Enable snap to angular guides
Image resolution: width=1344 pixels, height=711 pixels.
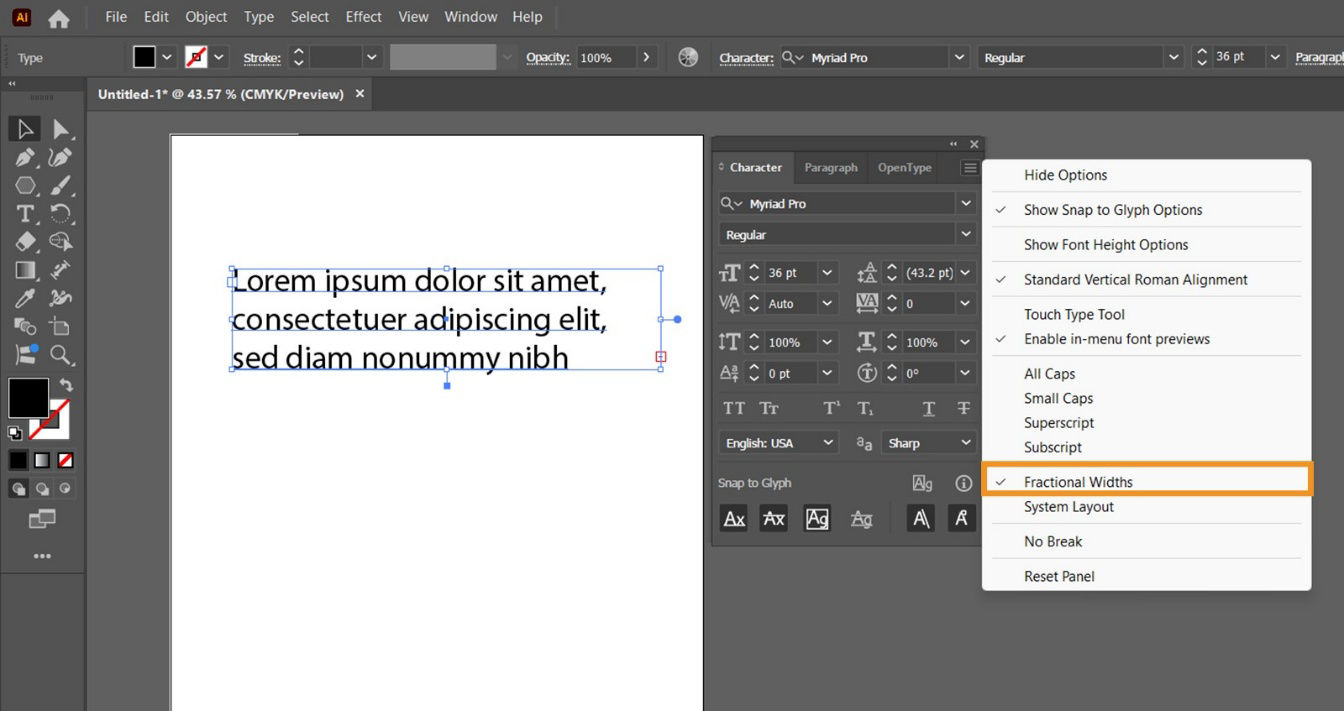pos(920,518)
